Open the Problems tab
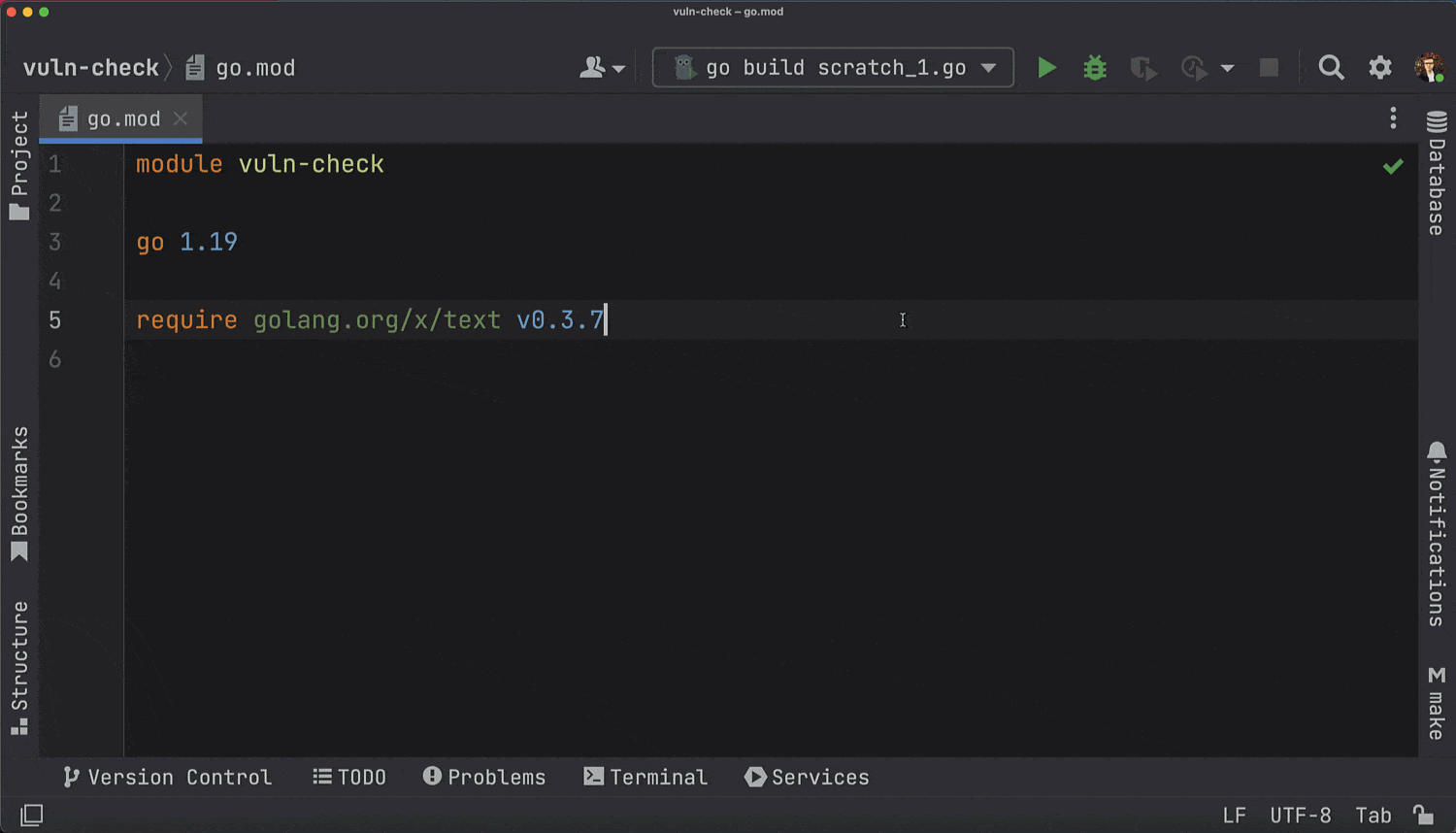 click(484, 777)
